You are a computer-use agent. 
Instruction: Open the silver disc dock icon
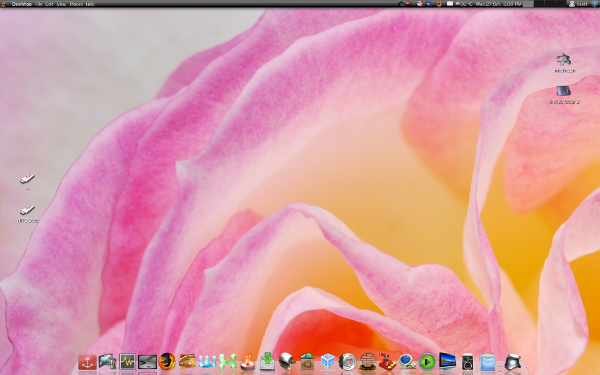coord(347,362)
